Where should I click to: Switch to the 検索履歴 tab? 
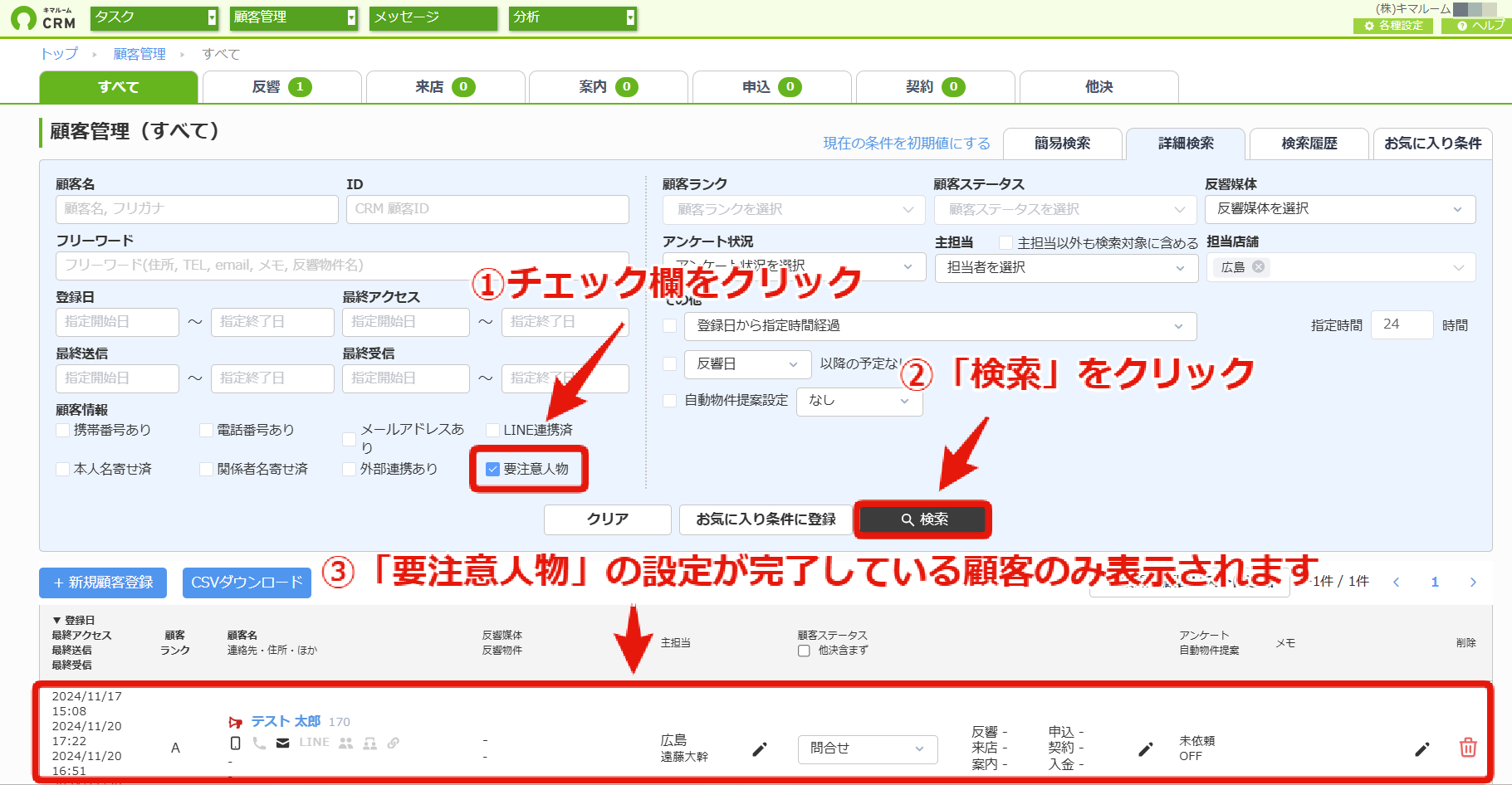tap(1309, 144)
